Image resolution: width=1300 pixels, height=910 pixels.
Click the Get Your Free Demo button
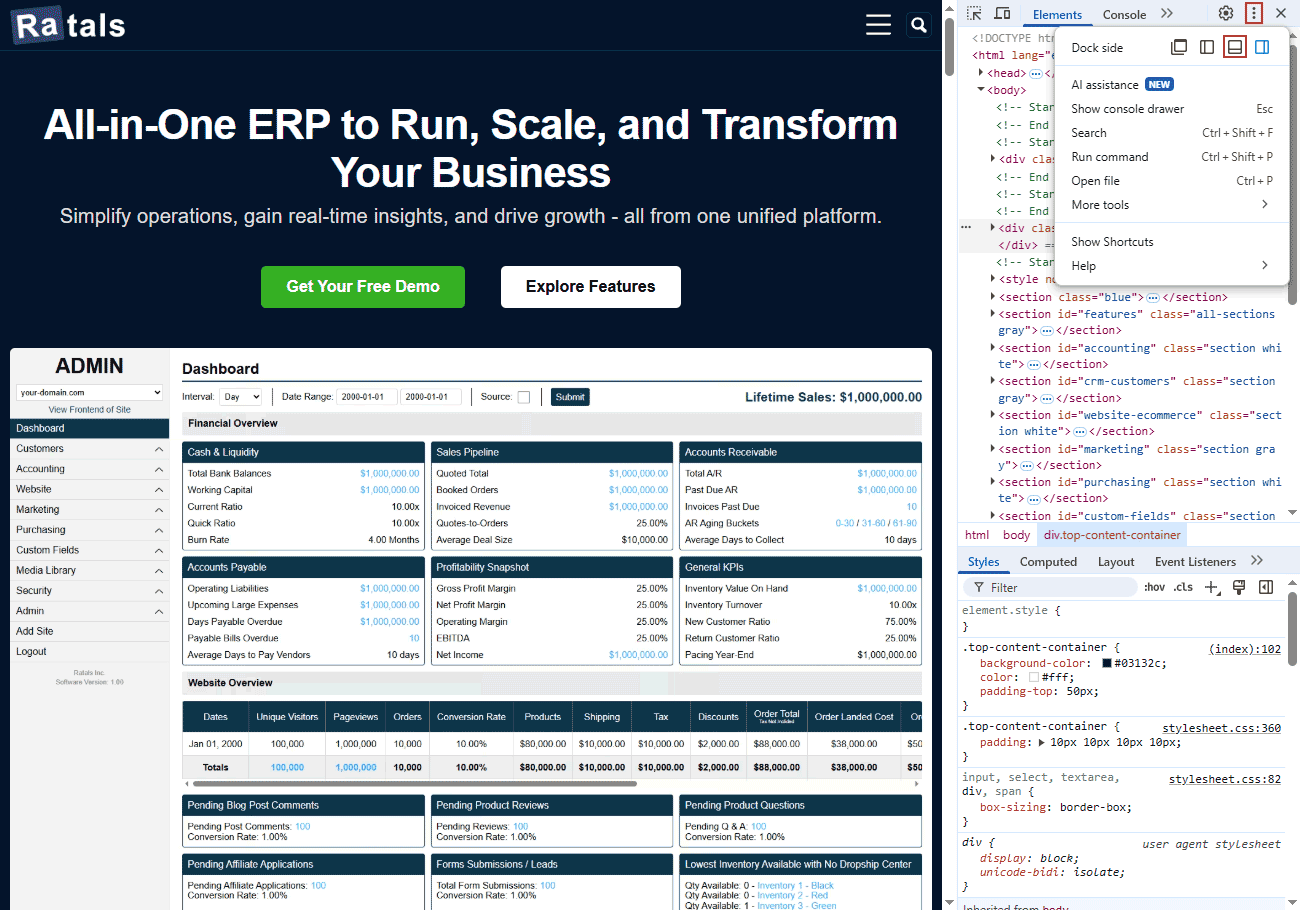click(363, 287)
